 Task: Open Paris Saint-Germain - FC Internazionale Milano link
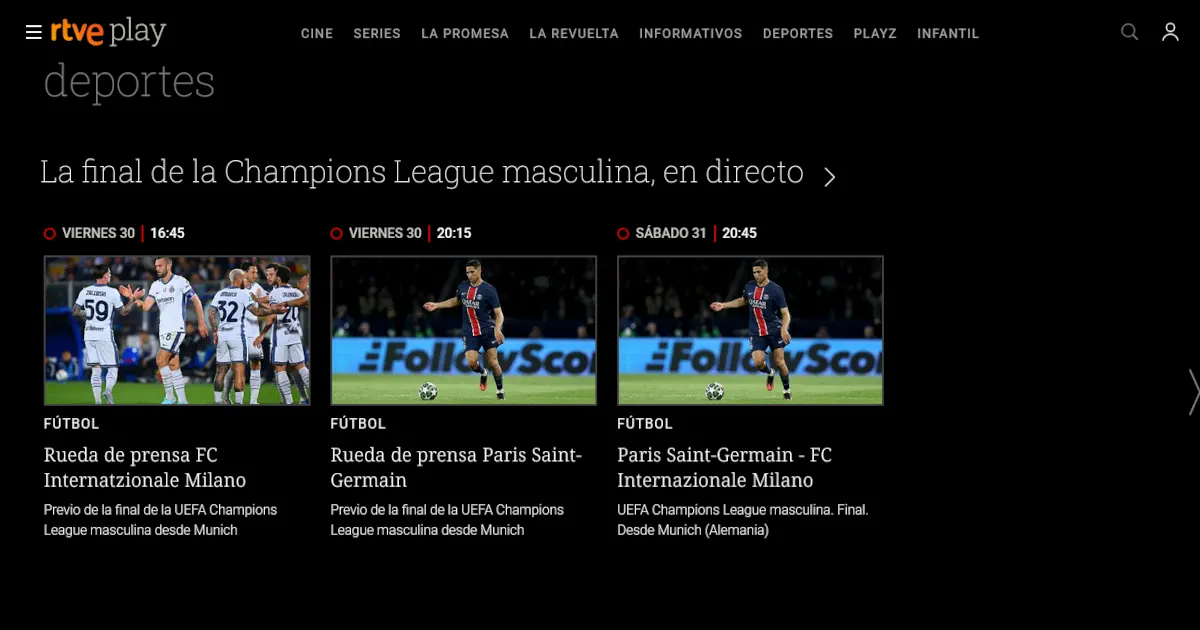(725, 467)
